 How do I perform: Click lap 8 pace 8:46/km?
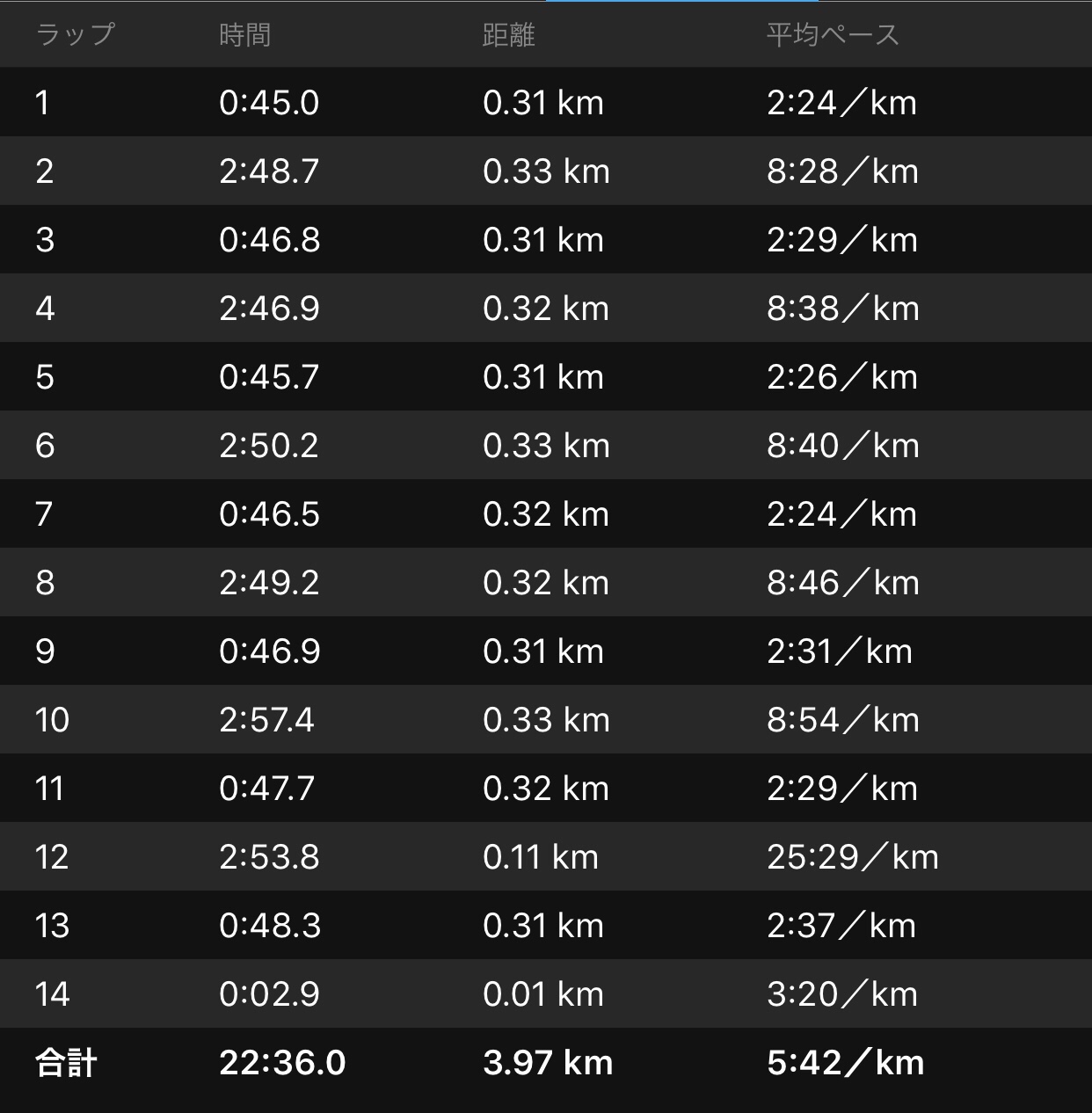coord(842,583)
